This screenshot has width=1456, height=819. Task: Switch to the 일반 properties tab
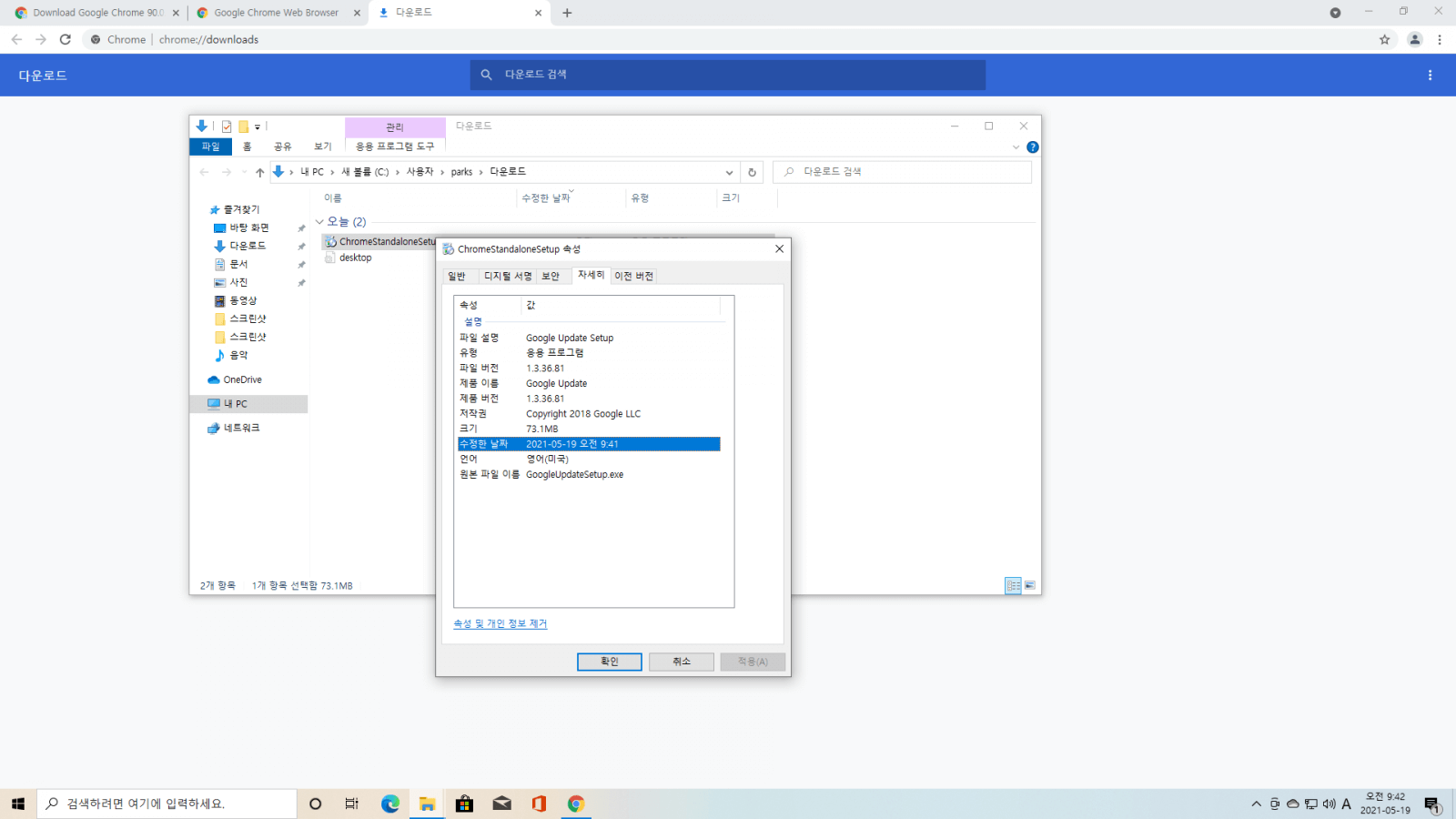(457, 276)
